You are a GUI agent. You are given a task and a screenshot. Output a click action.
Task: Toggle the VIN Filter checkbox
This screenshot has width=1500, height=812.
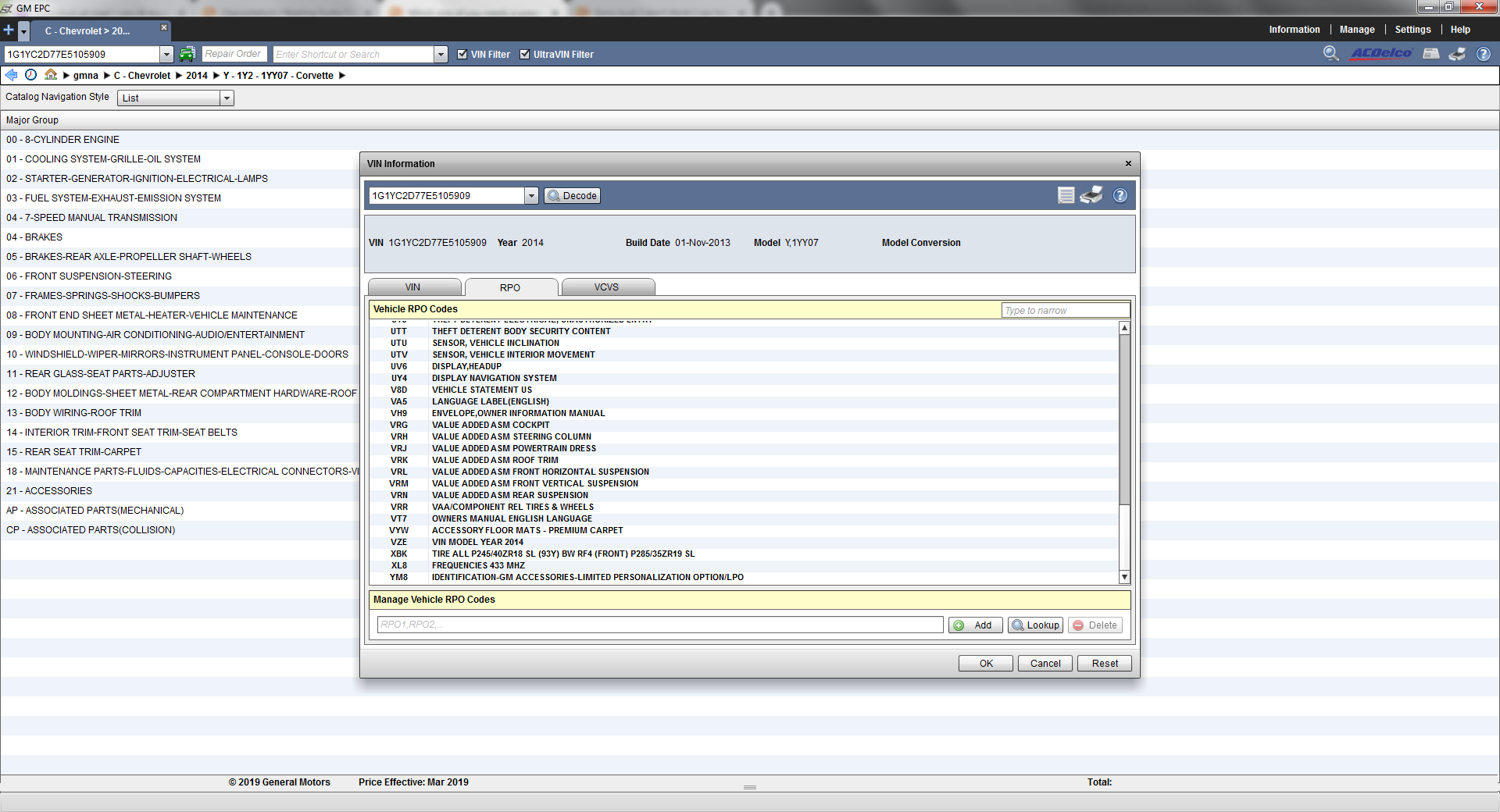coord(462,54)
